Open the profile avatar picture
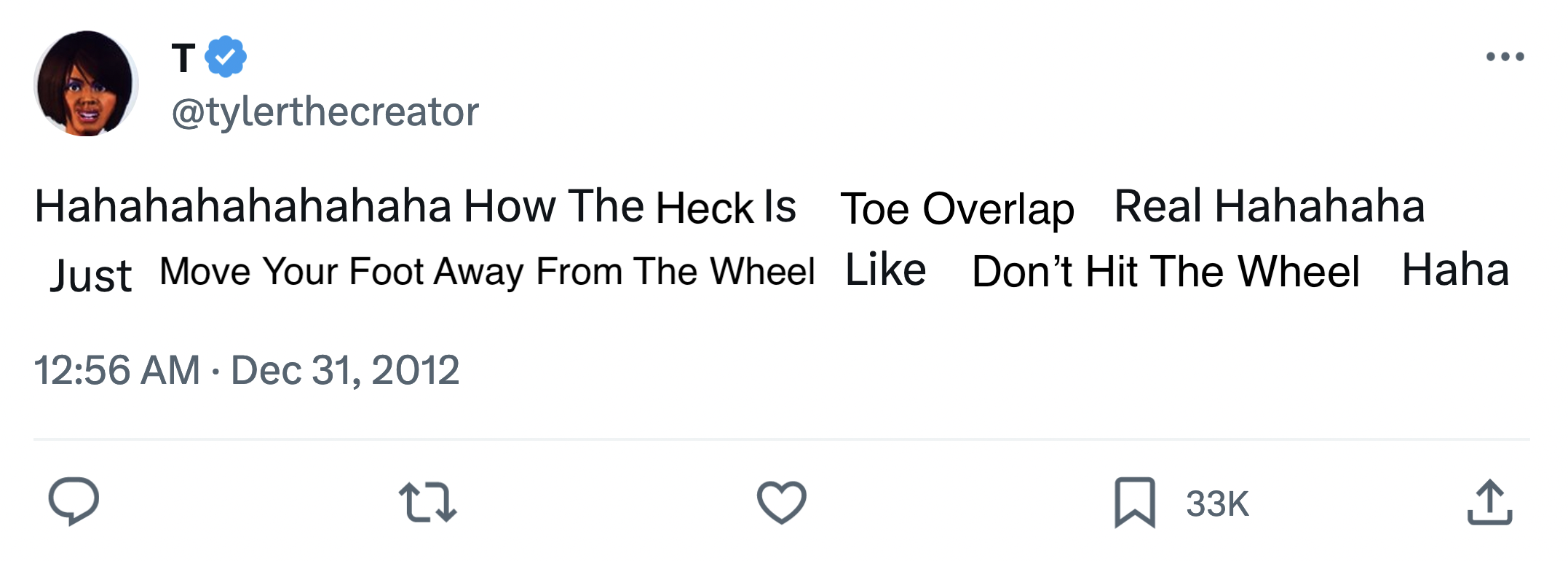The width and height of the screenshot is (1568, 561). [x=86, y=84]
